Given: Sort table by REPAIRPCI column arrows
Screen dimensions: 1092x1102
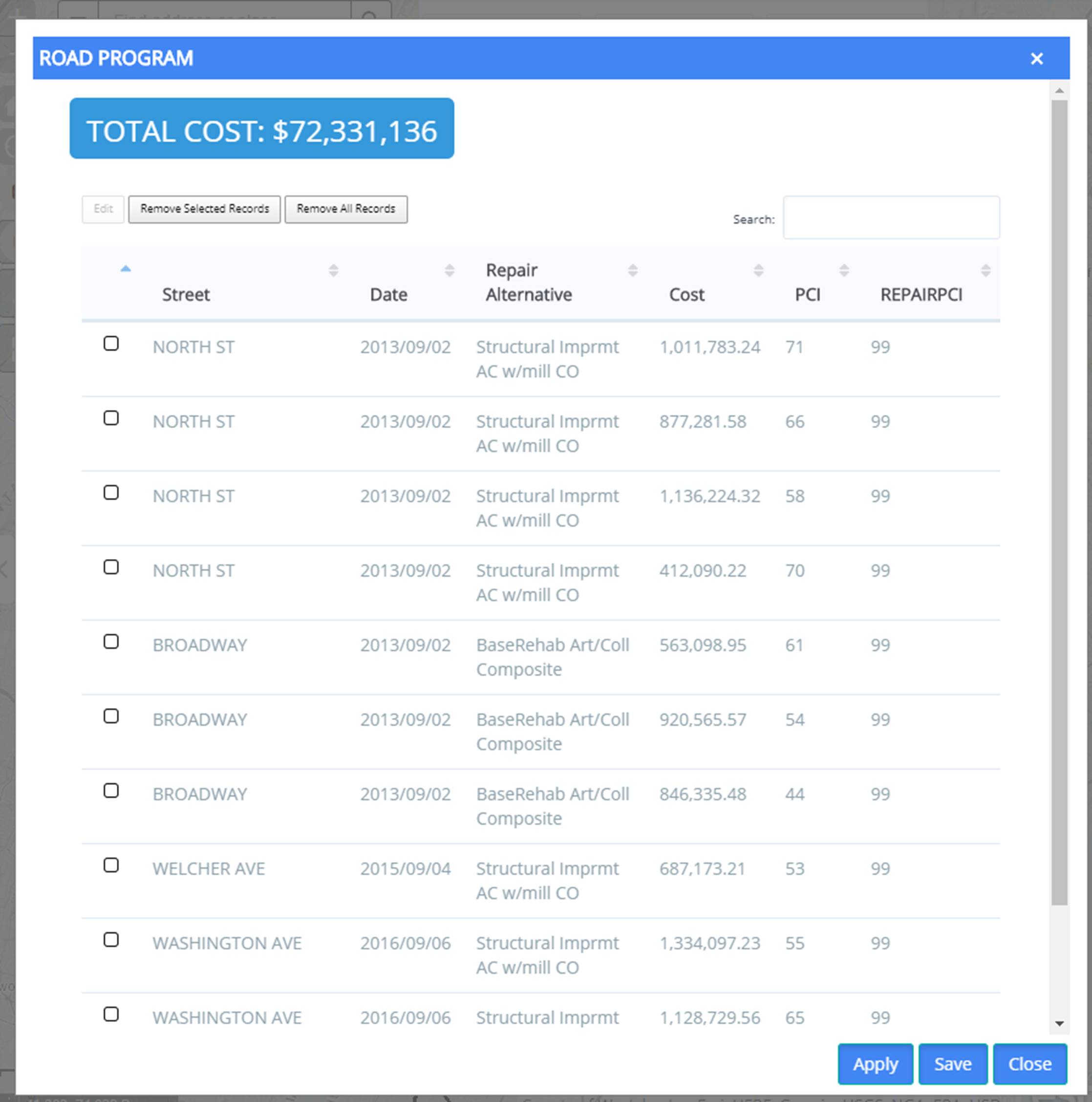Looking at the screenshot, I should click(985, 270).
